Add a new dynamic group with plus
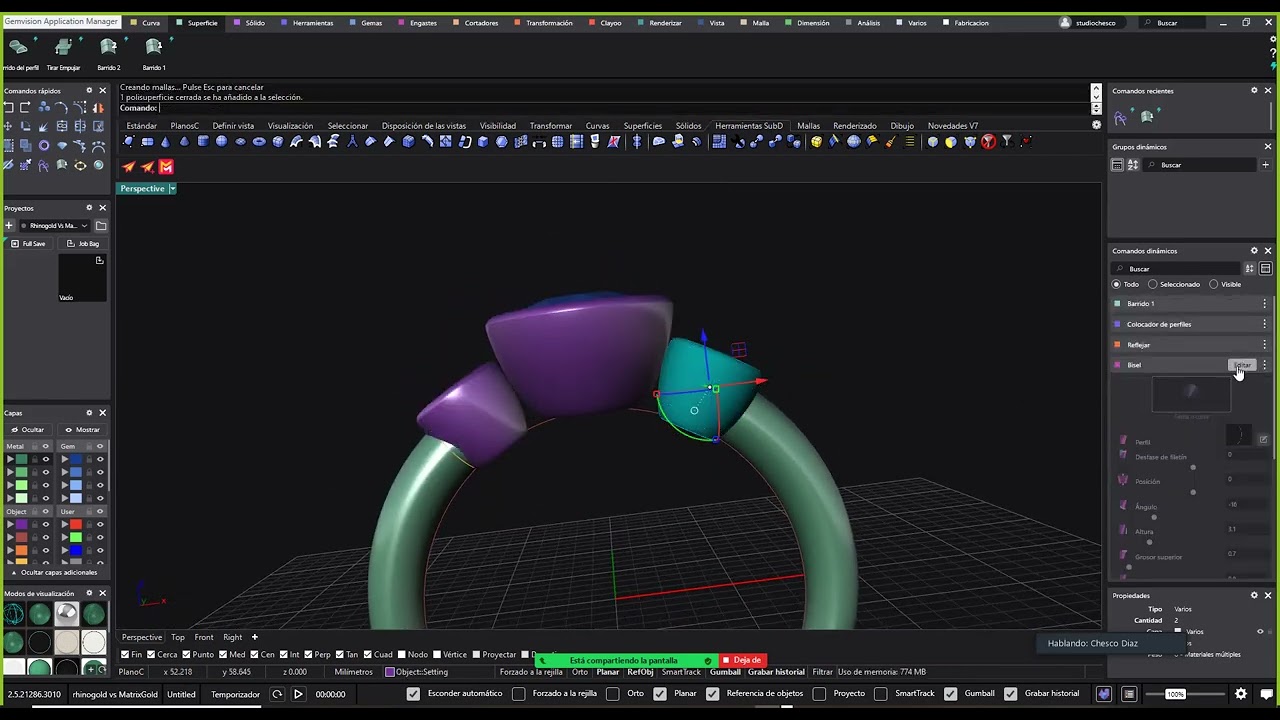This screenshot has width=1280, height=720. 1265,165
